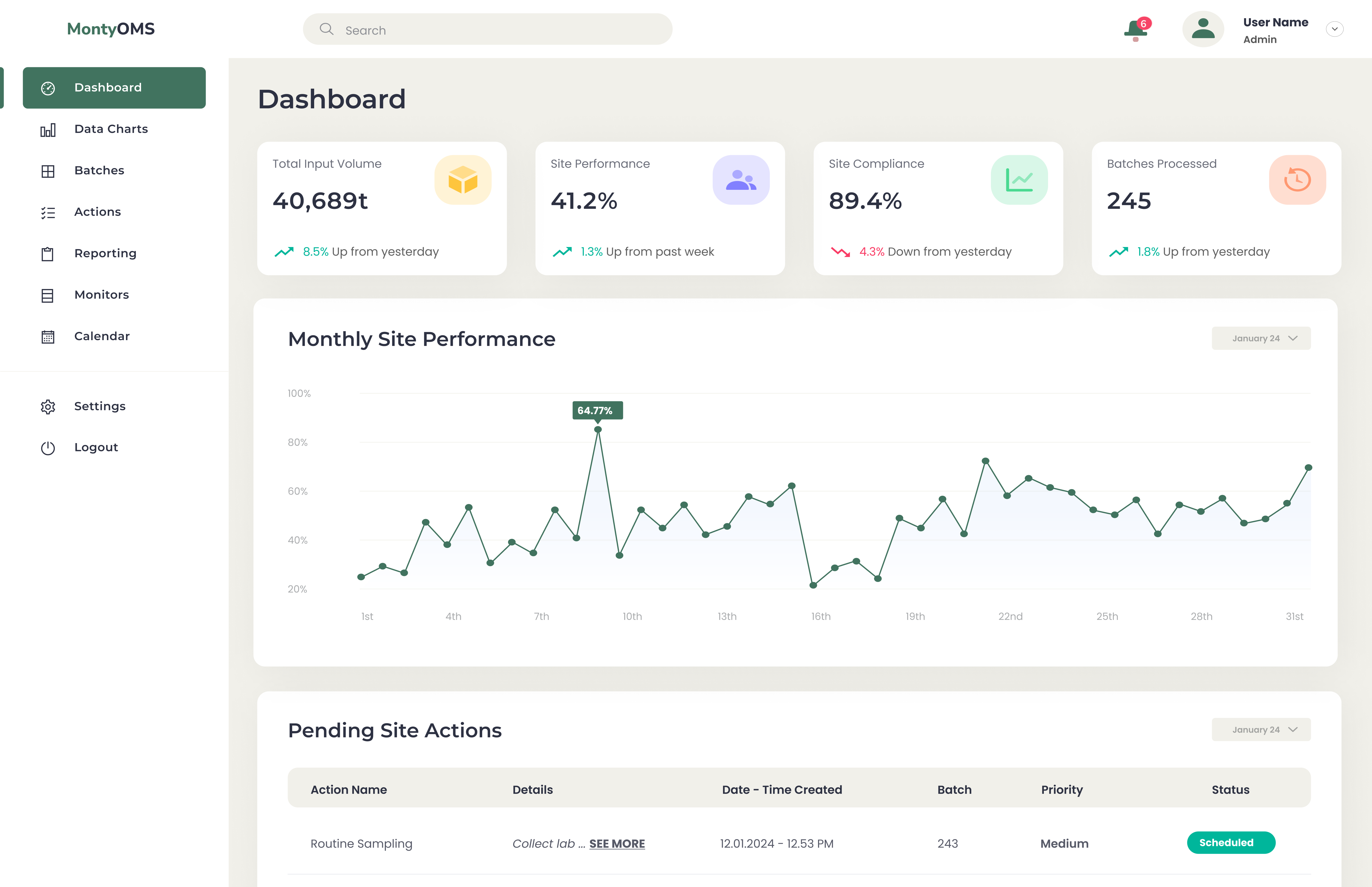The height and width of the screenshot is (887, 1372).
Task: Click the Data Charts bar chart icon
Action: (x=48, y=130)
